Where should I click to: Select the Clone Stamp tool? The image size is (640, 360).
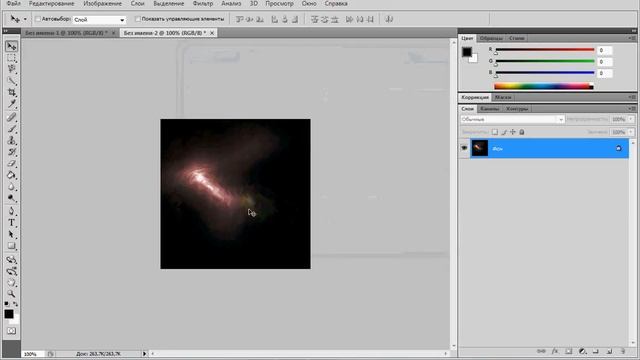(x=11, y=140)
